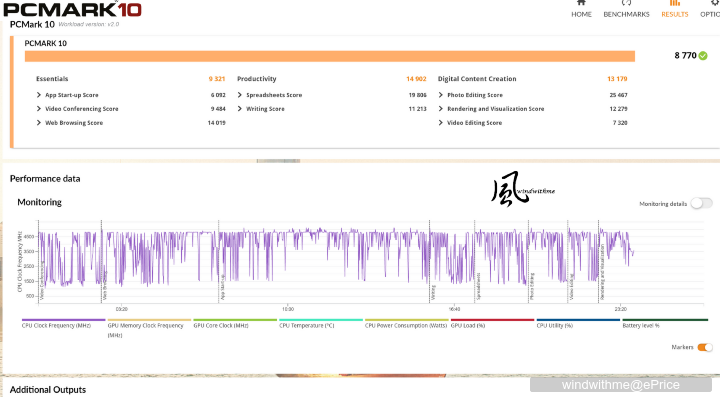Click the 10:00 time axis label

point(288,309)
